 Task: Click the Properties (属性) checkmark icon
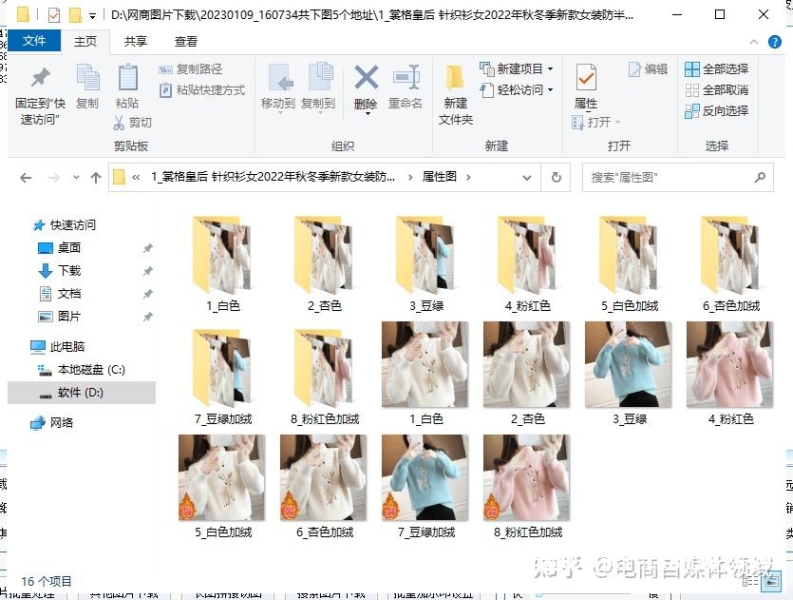[586, 78]
